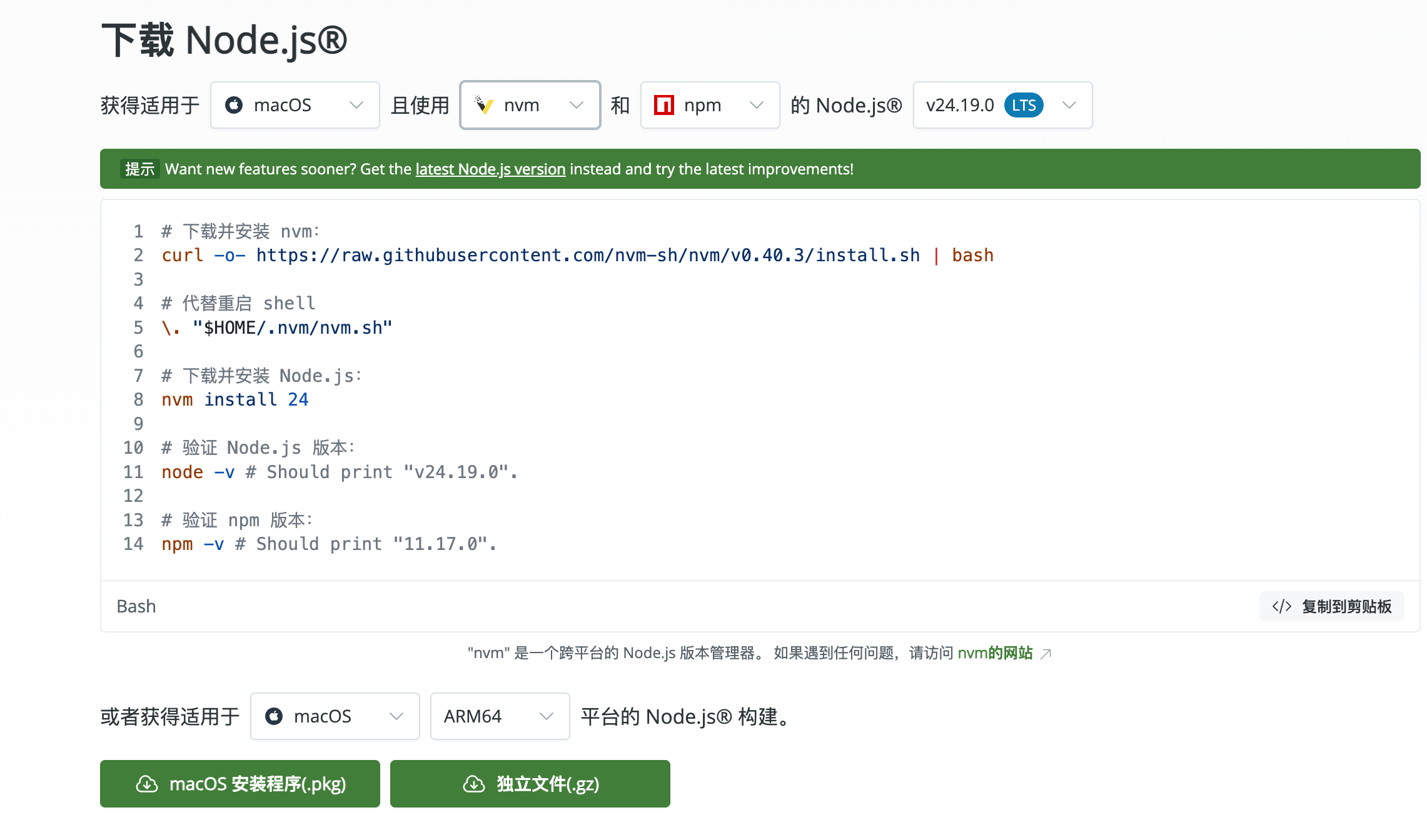The height and width of the screenshot is (840, 1427).
Task: Expand chevron on the ARM64 selector
Action: coord(547,716)
